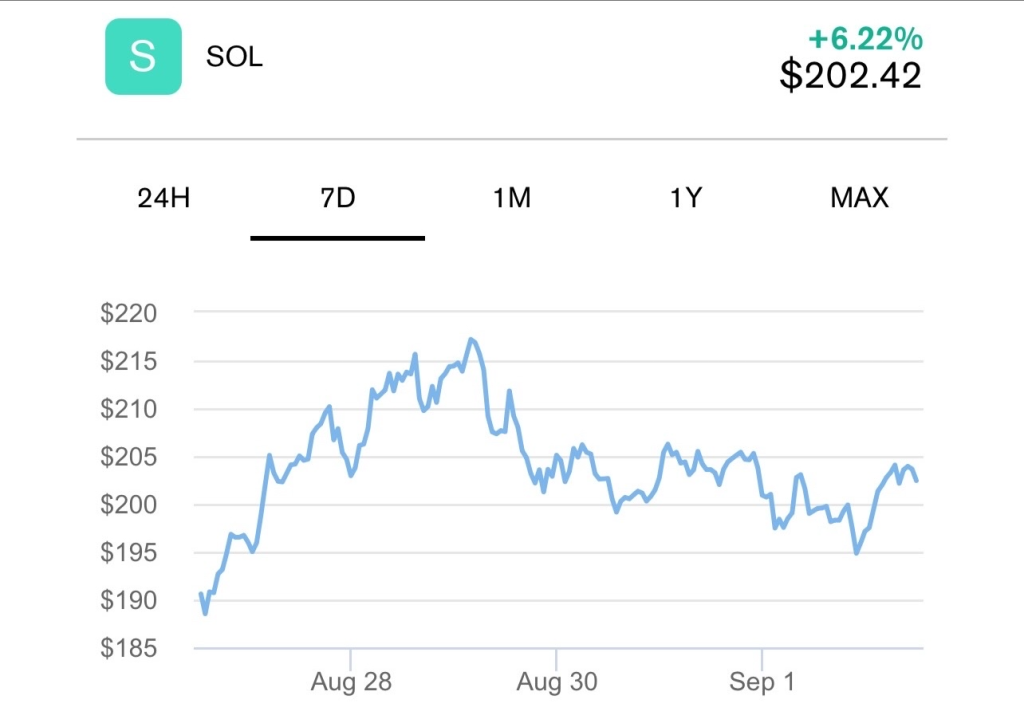Click the $215 y-axis label
Image resolution: width=1024 pixels, height=719 pixels.
pos(129,362)
